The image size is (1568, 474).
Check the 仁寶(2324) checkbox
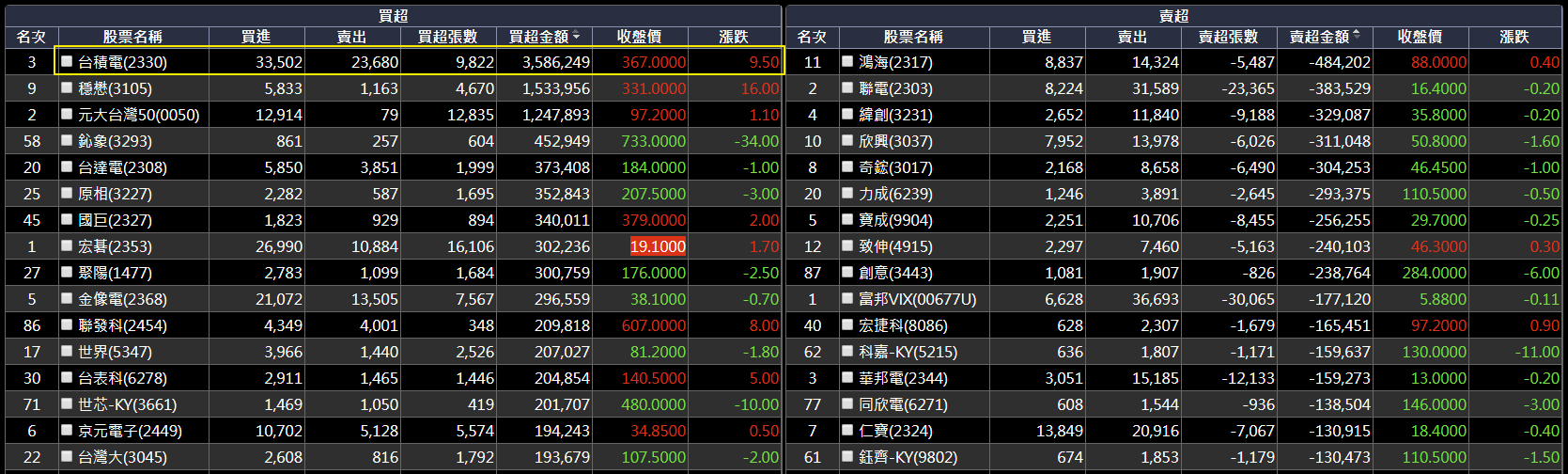(x=847, y=430)
